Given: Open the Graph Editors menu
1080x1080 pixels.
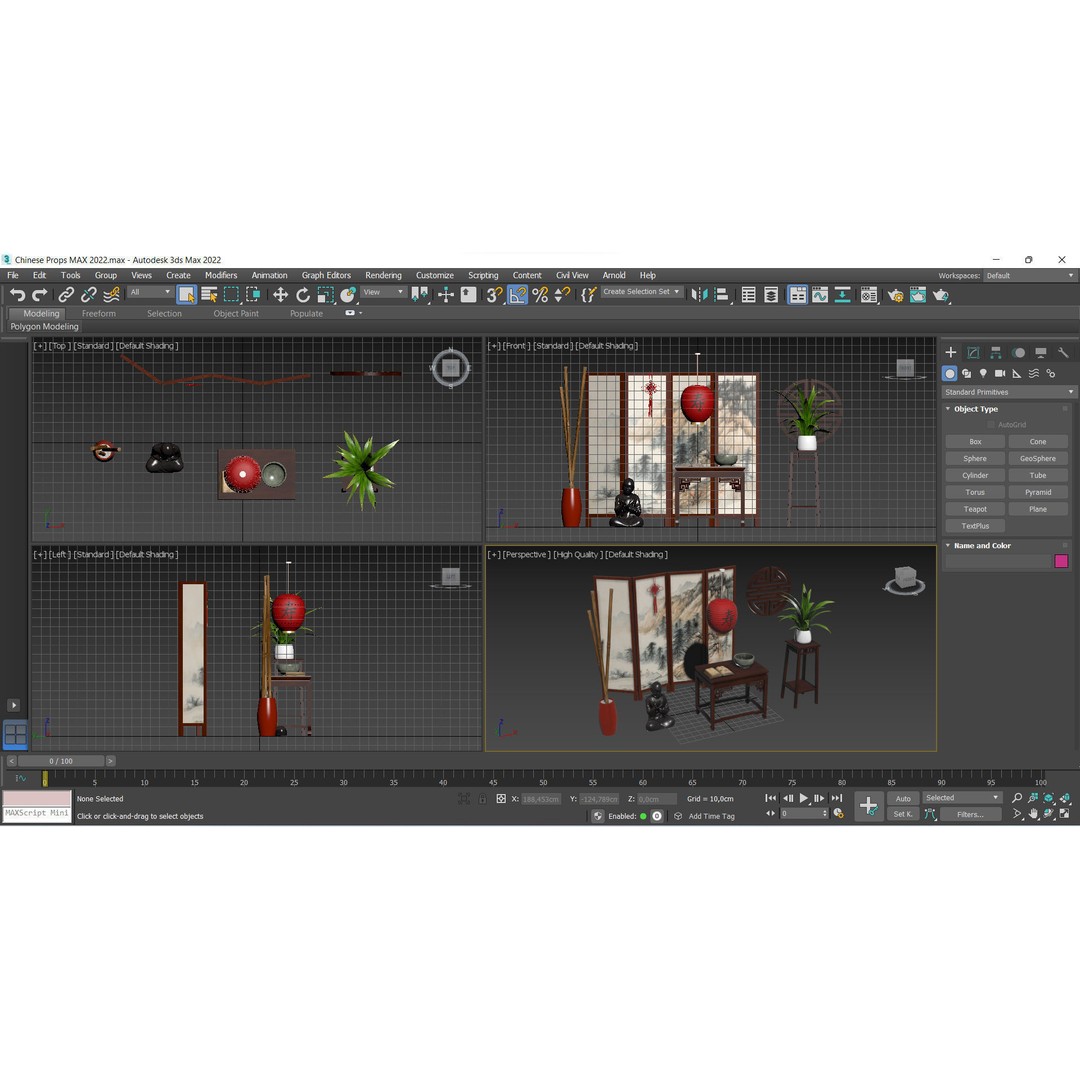Looking at the screenshot, I should pos(326,275).
